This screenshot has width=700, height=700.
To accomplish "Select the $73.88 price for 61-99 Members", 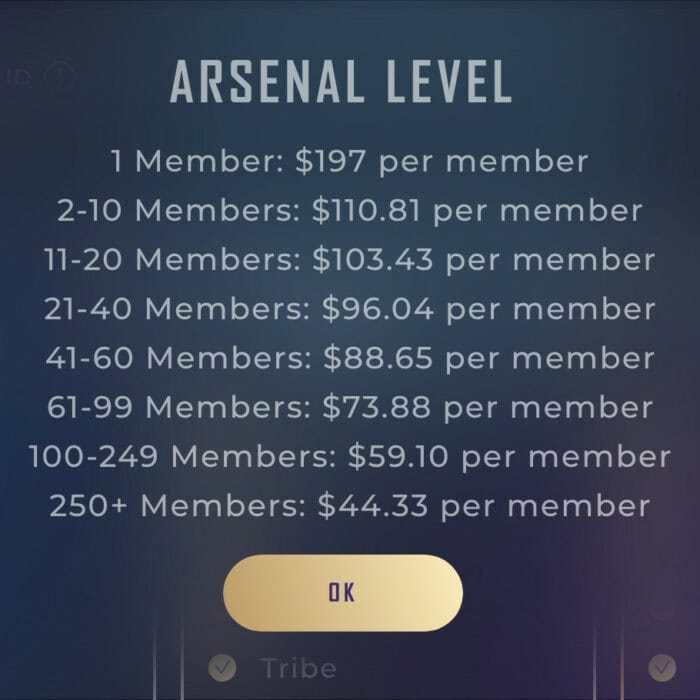I will click(377, 407).
